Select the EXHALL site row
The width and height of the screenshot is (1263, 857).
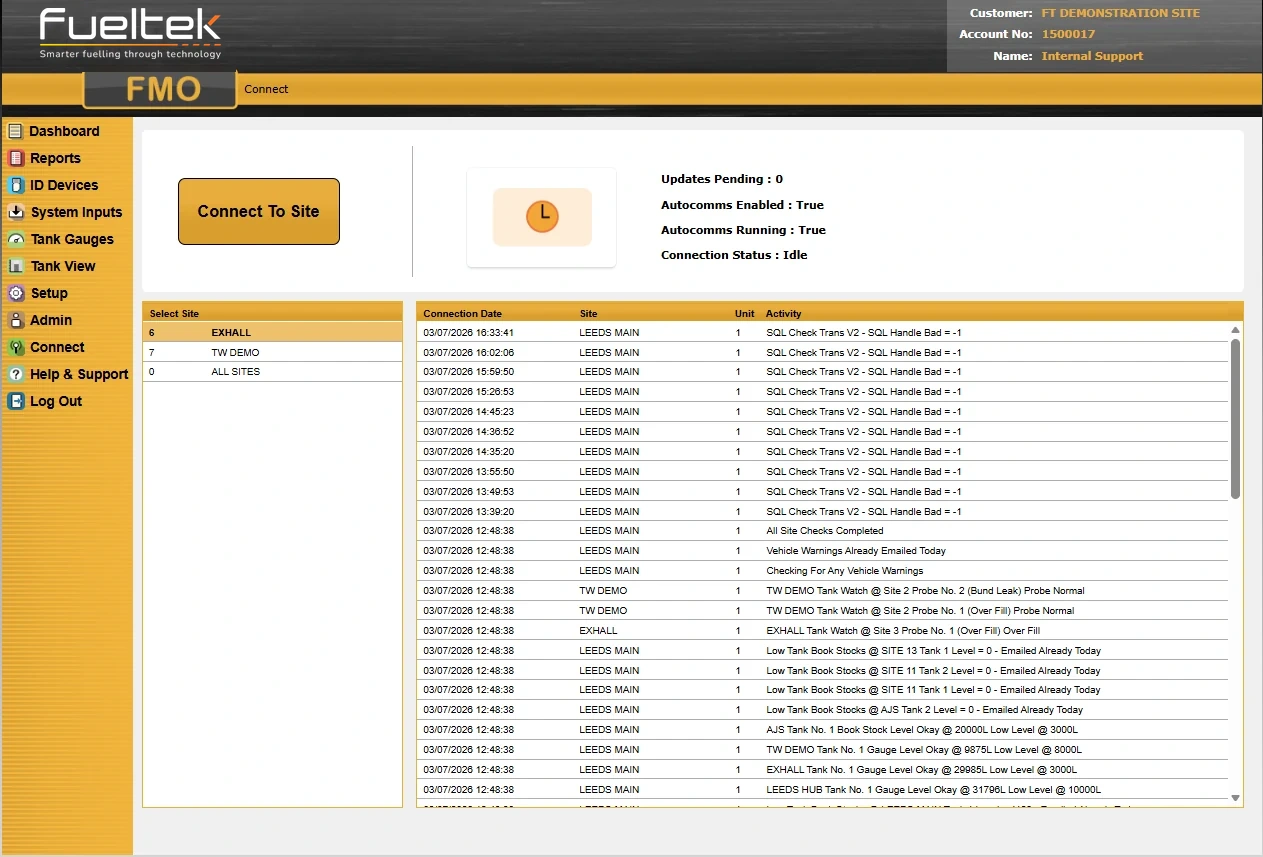tap(272, 332)
